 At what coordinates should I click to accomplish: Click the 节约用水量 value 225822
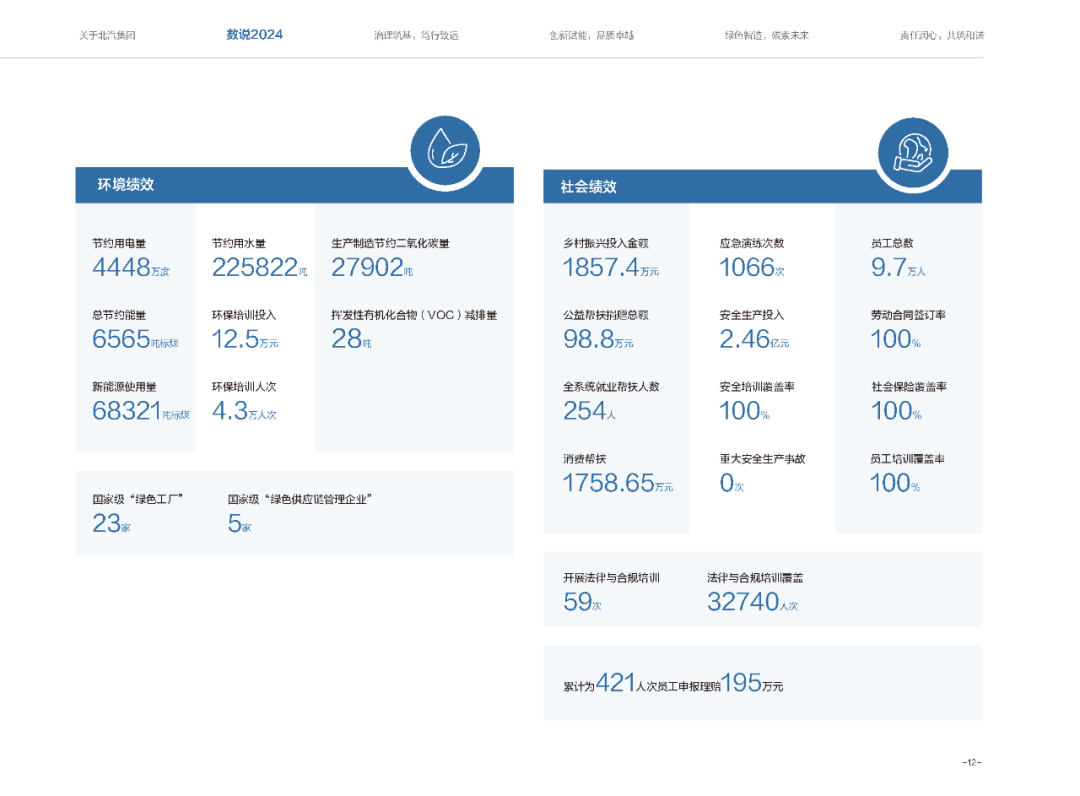point(255,267)
